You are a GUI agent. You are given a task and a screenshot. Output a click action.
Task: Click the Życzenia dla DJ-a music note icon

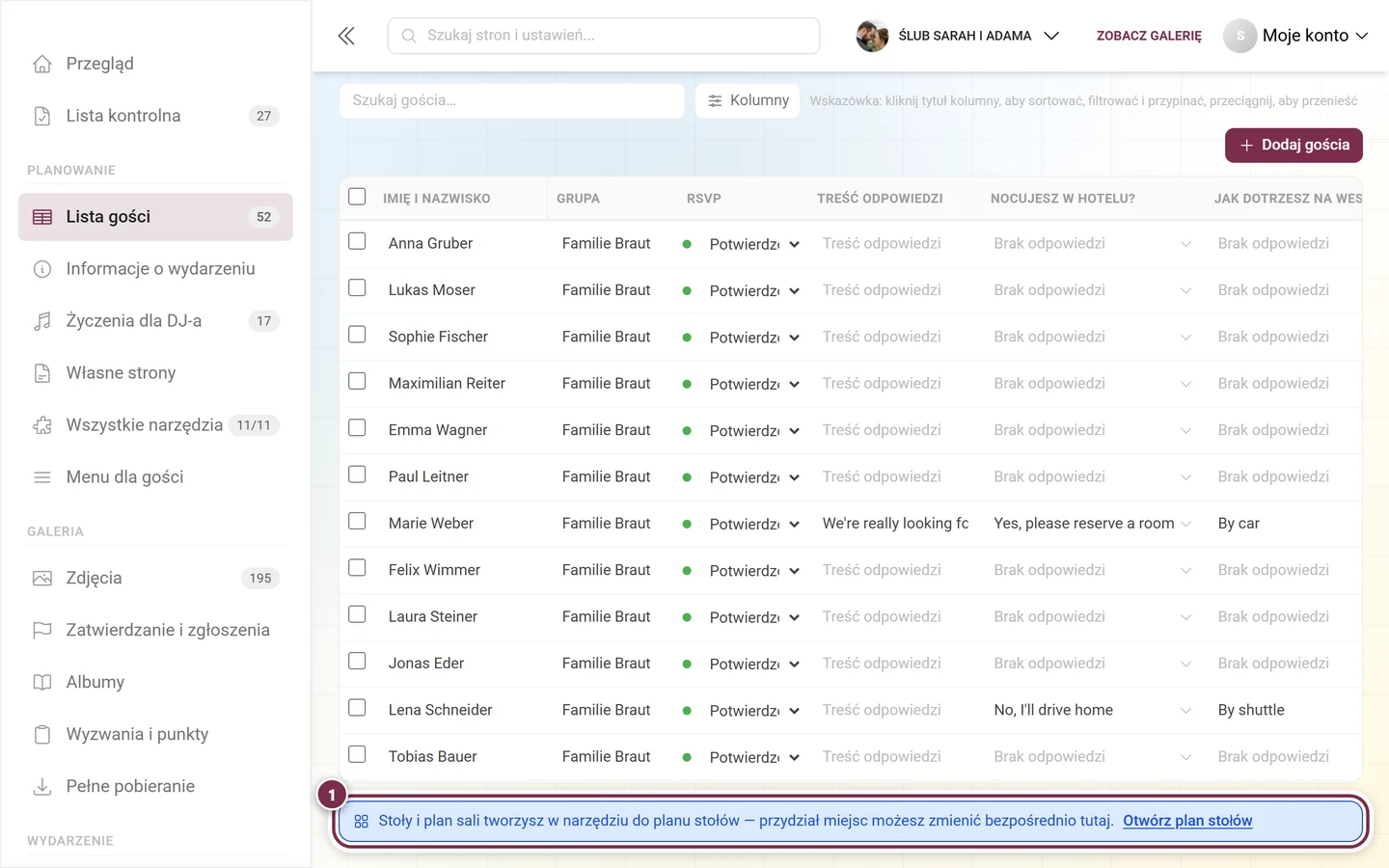tap(42, 321)
